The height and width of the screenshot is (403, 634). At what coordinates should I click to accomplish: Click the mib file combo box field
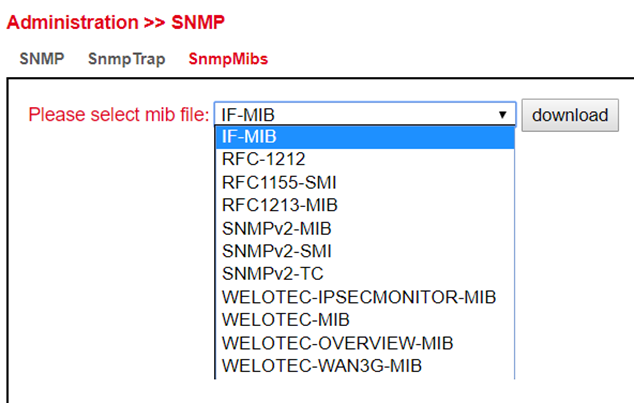(x=354, y=114)
